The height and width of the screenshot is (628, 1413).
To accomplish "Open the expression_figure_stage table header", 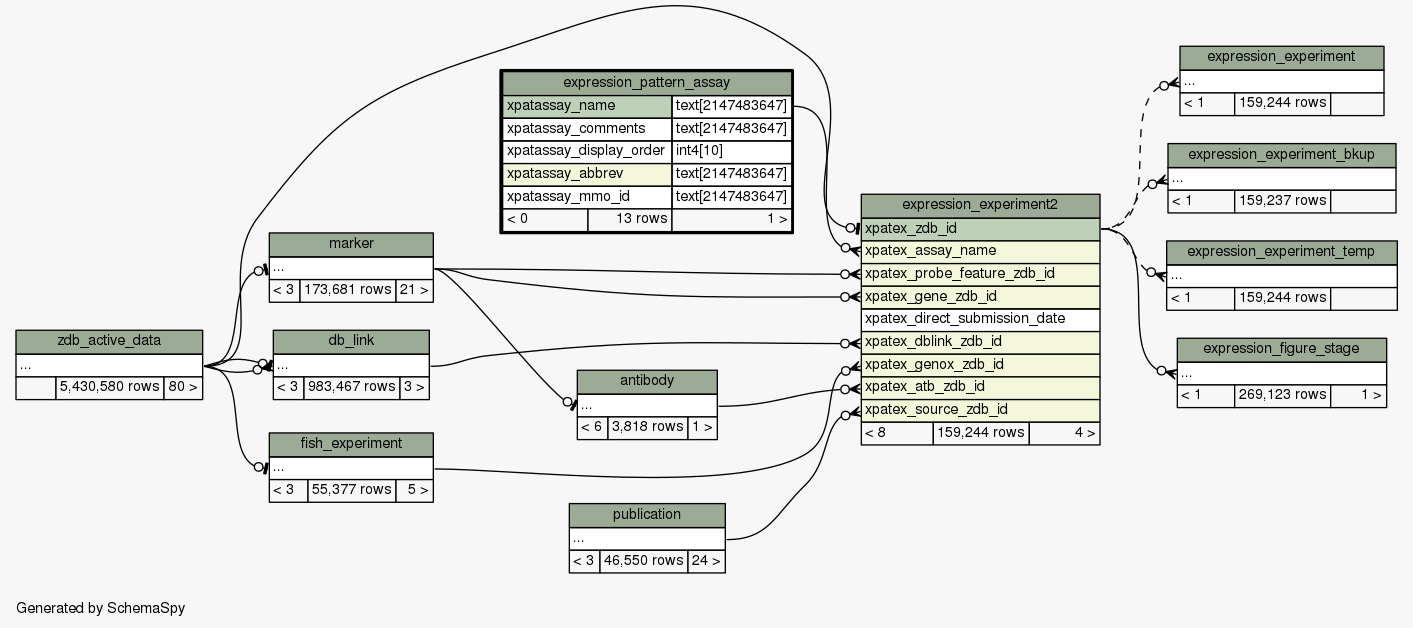I will click(x=1280, y=349).
